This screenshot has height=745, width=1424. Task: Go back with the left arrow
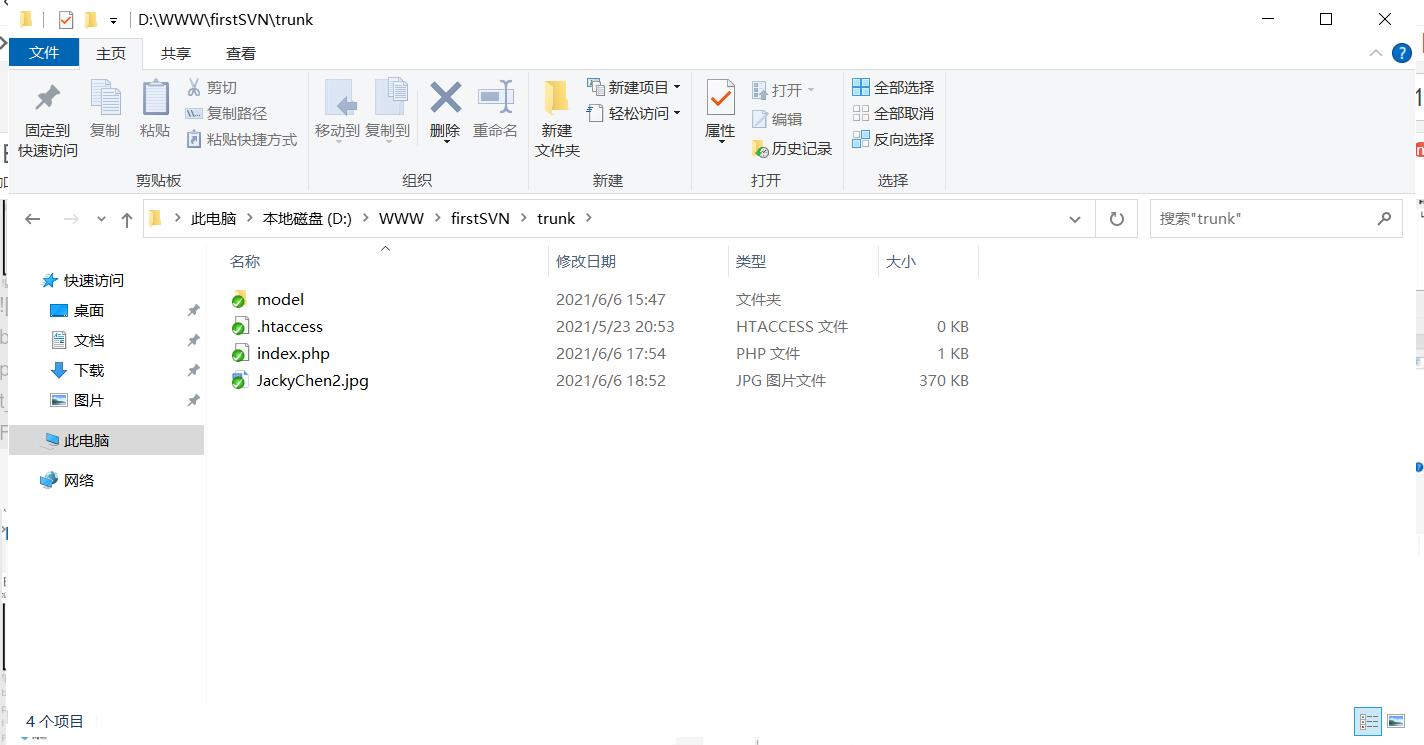pos(32,219)
